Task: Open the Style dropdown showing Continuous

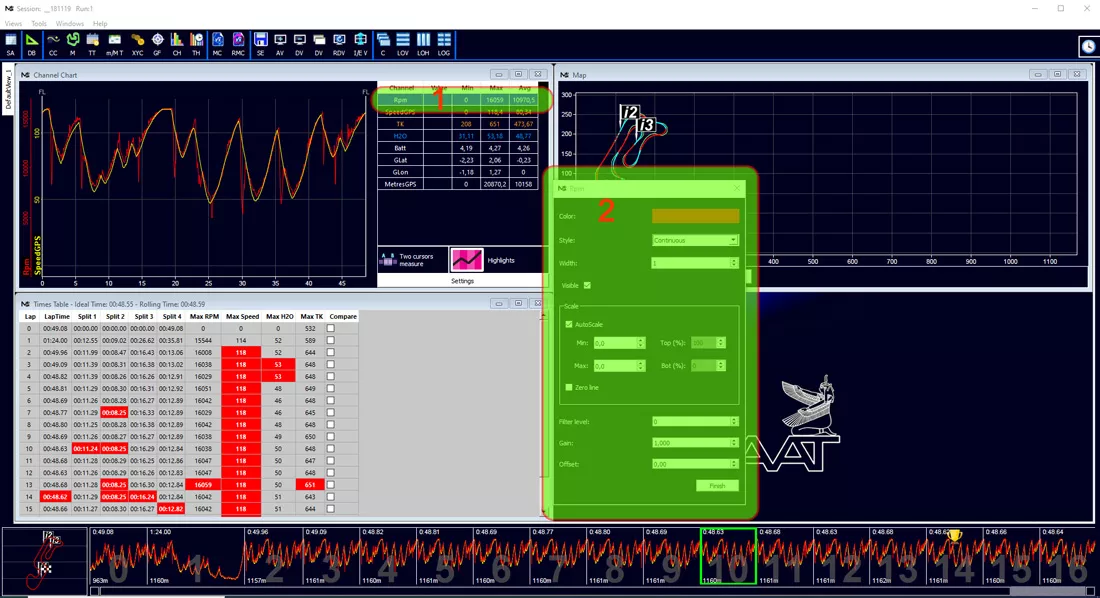Action: pos(695,240)
